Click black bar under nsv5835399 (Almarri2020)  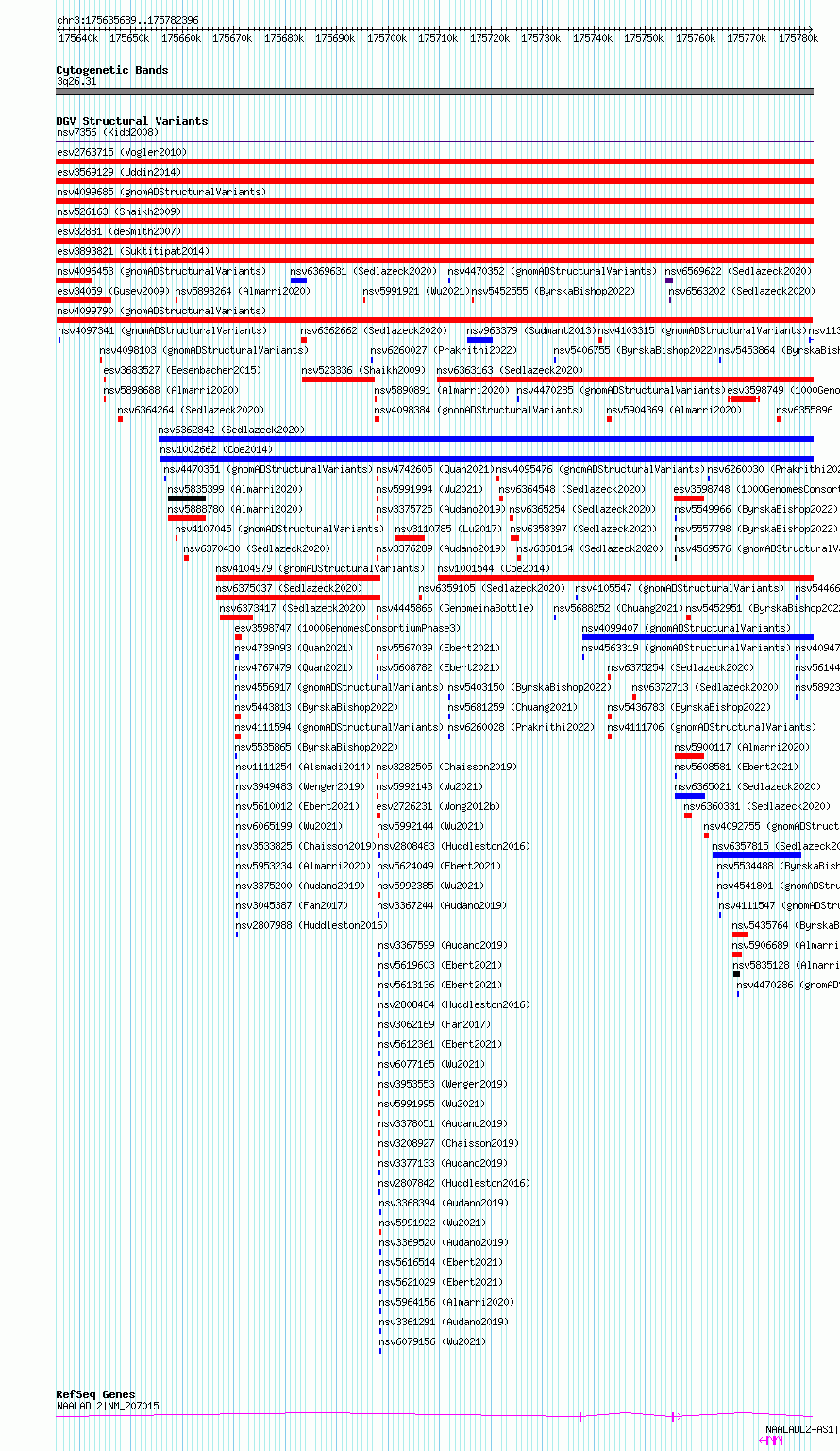click(187, 498)
